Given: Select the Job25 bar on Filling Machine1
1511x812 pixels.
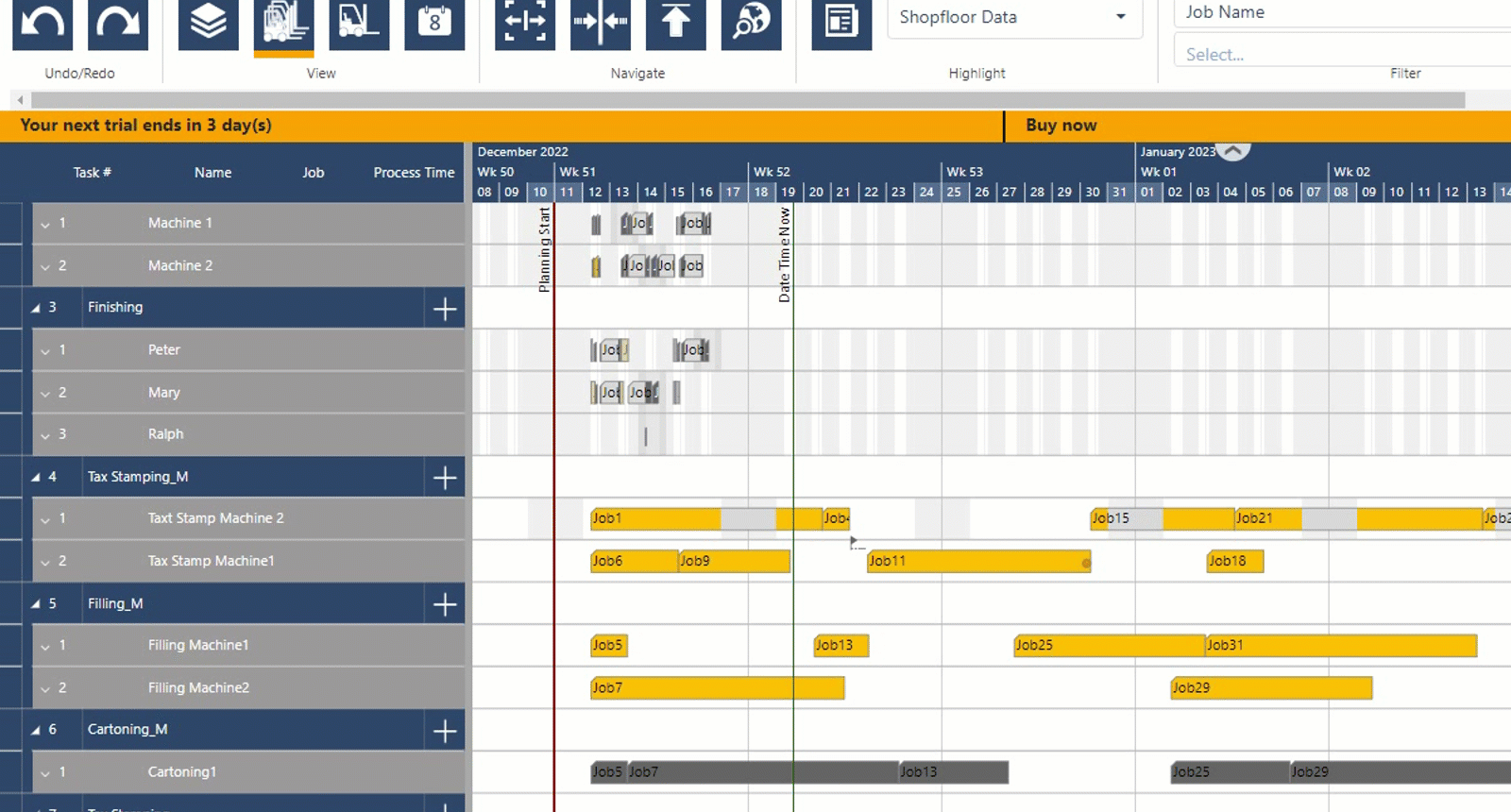Looking at the screenshot, I should (x=1109, y=645).
